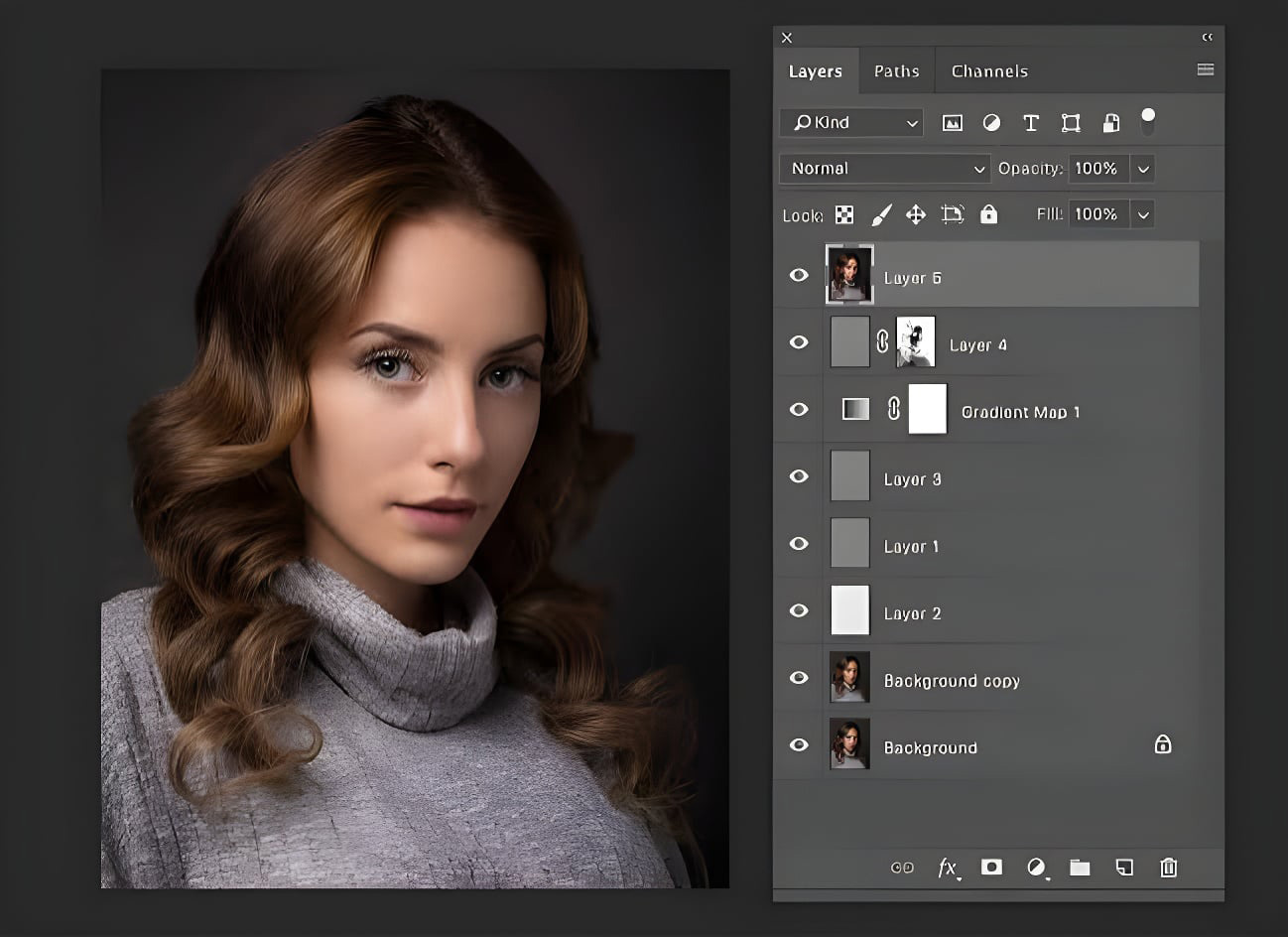Prevent auto-nesting artboard lock icon

click(953, 214)
